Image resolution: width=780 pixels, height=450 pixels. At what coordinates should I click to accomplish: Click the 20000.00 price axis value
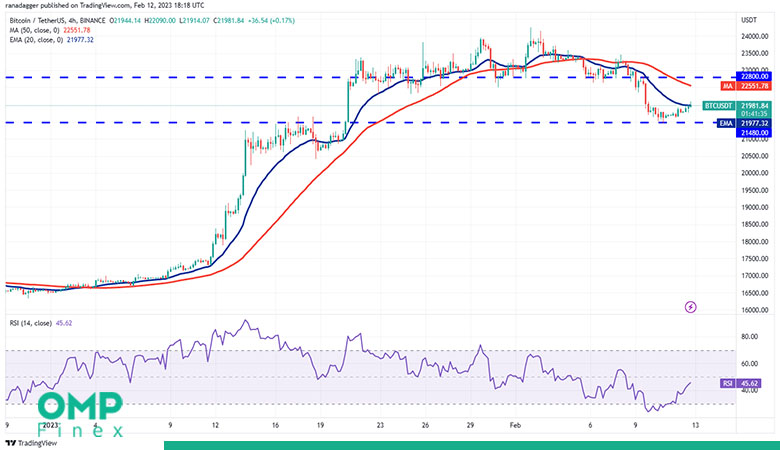[x=755, y=173]
